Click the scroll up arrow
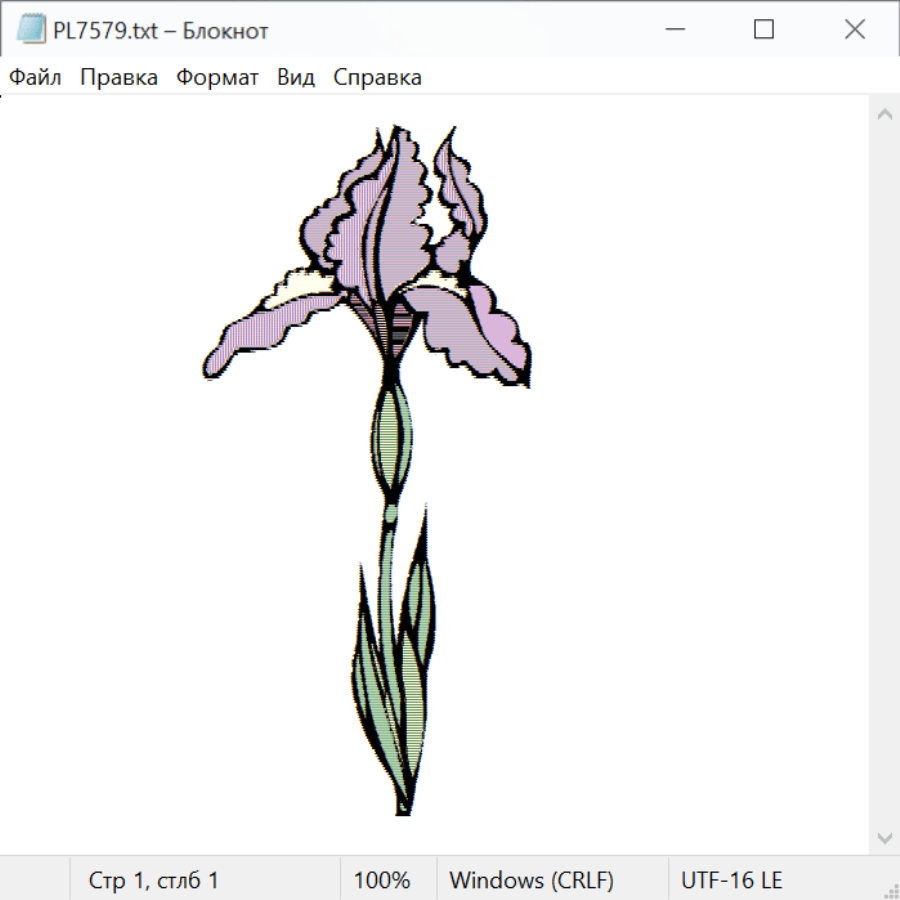 tap(884, 114)
